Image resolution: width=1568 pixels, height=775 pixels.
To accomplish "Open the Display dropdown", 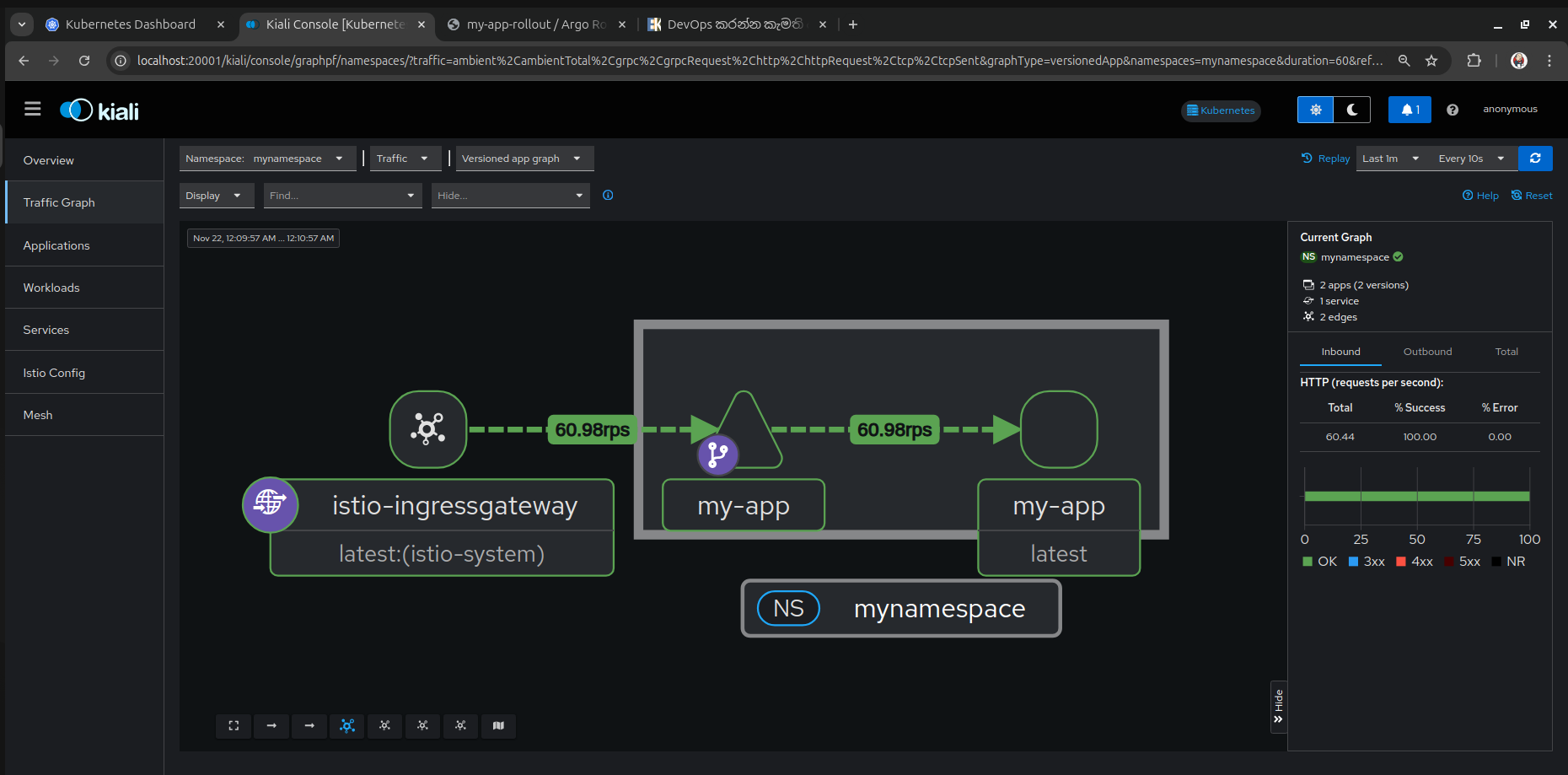I will (x=217, y=196).
